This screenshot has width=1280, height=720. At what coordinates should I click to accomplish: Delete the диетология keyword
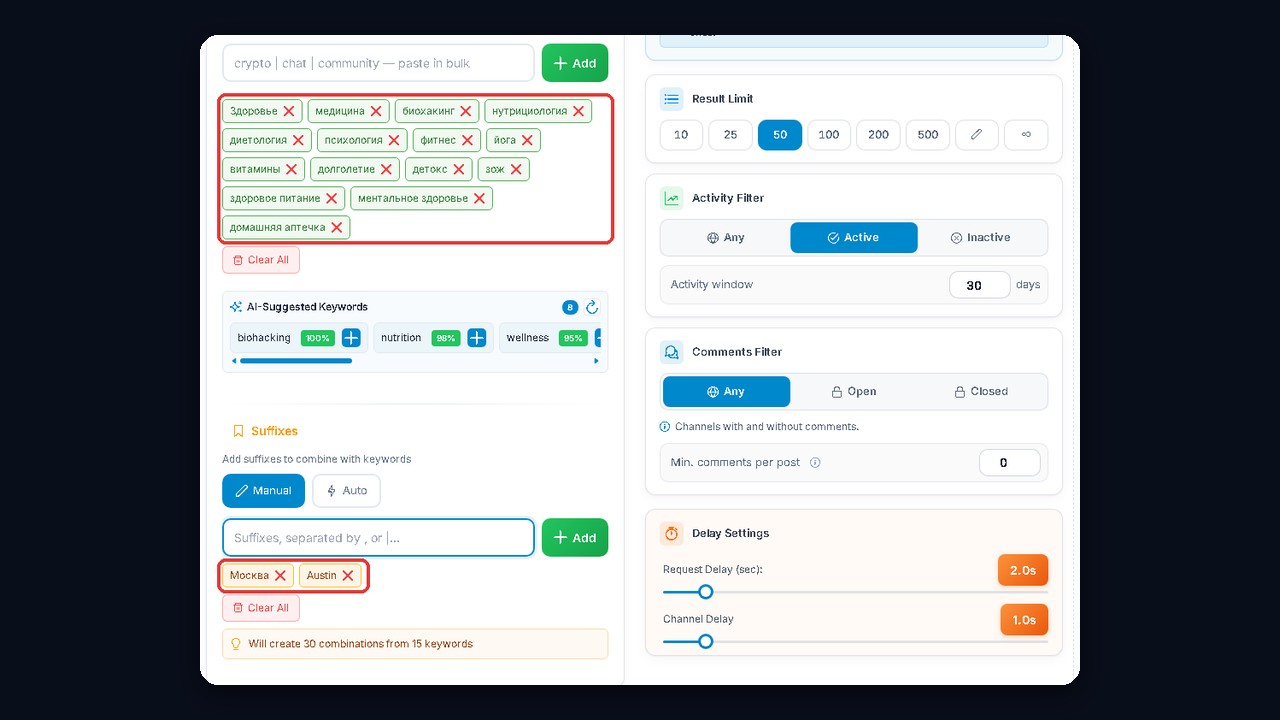[x=298, y=140]
